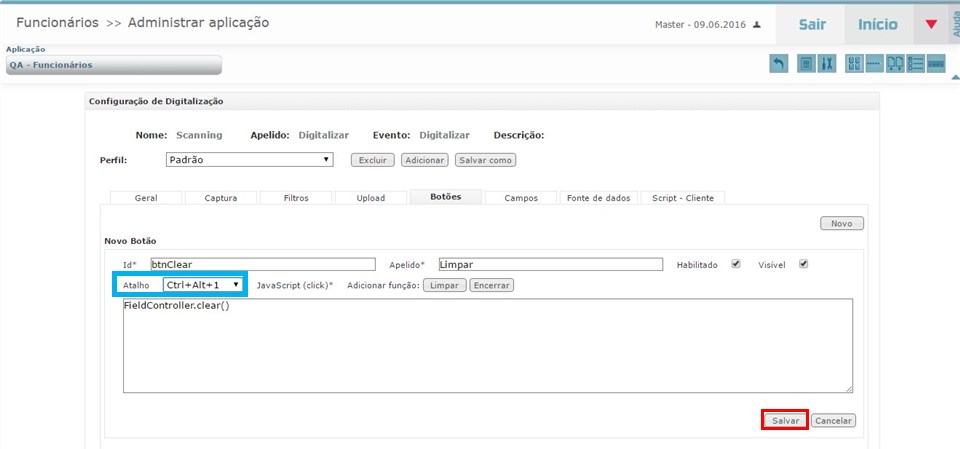The width and height of the screenshot is (960, 449).
Task: Click the Salvar como button
Action: [x=486, y=160]
